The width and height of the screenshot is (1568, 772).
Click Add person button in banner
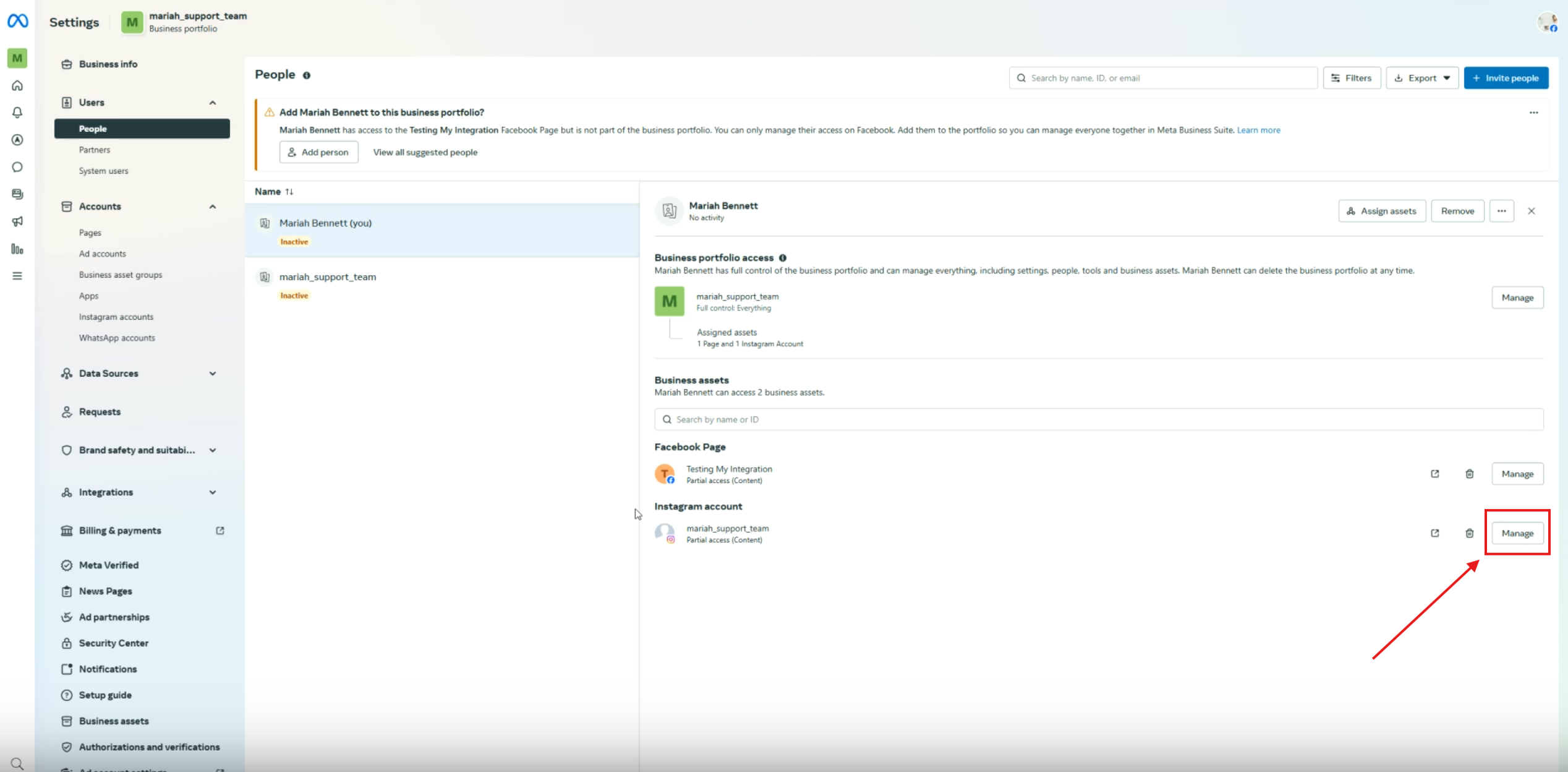[x=318, y=152]
